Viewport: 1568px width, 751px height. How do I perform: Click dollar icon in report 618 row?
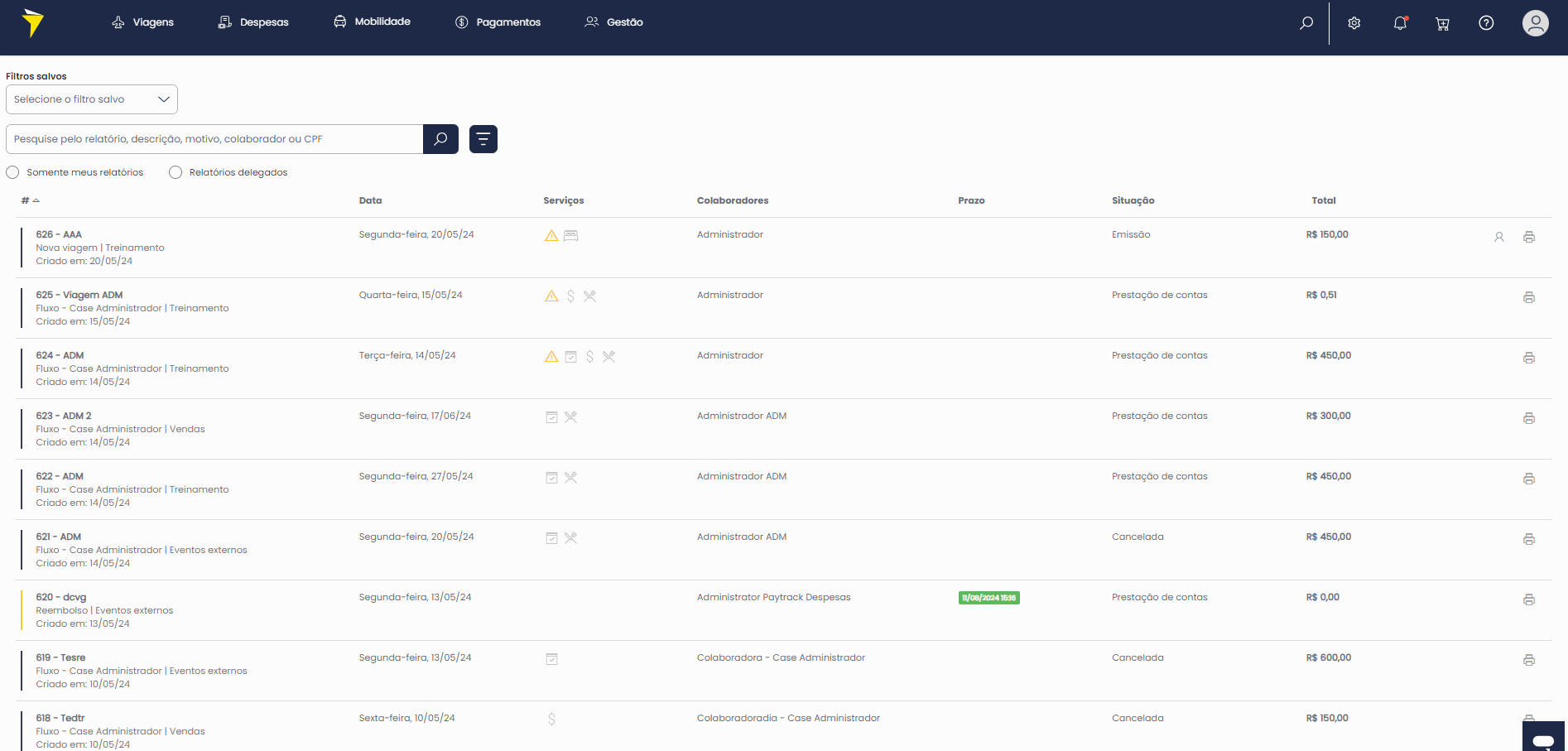[x=551, y=720]
